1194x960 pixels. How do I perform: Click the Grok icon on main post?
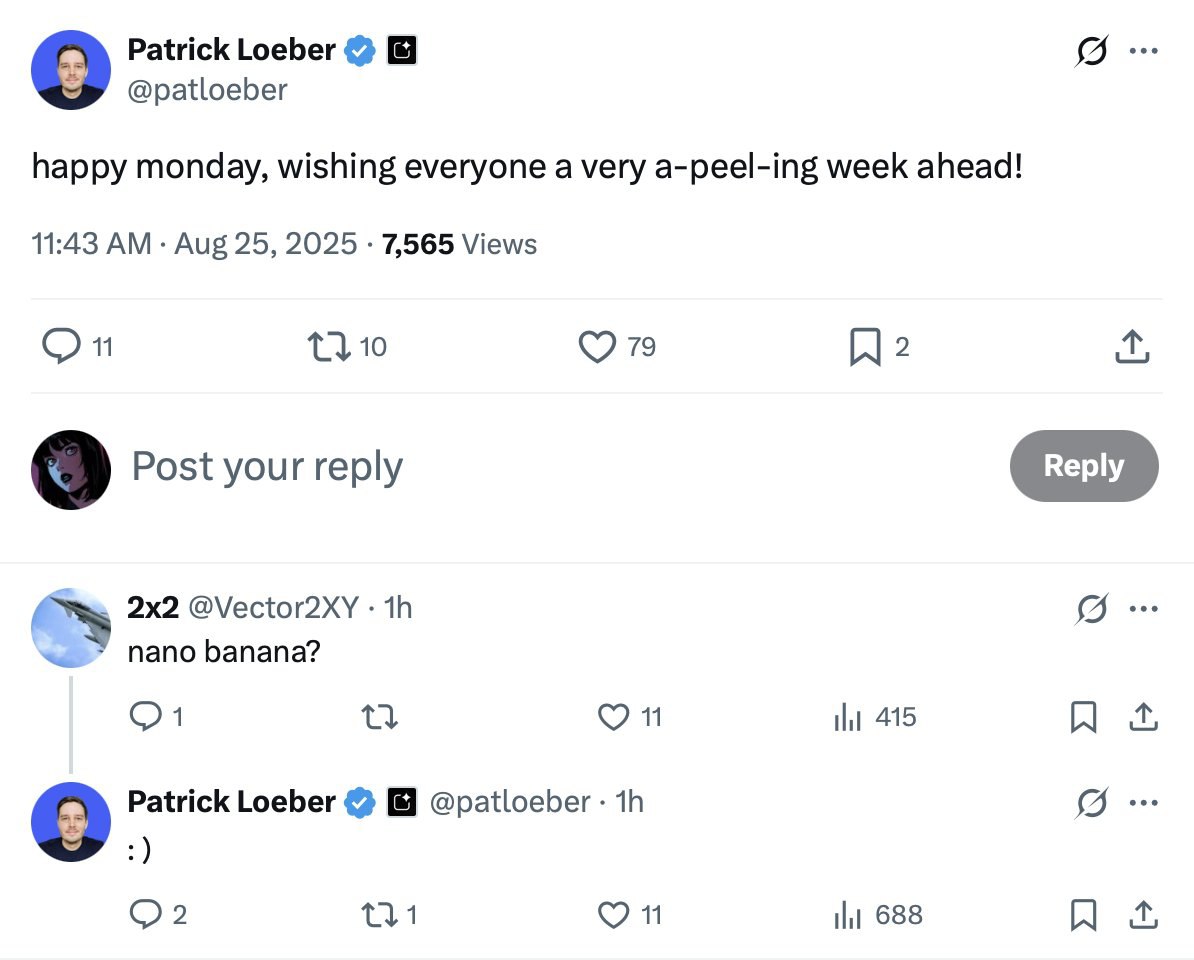(x=1092, y=52)
